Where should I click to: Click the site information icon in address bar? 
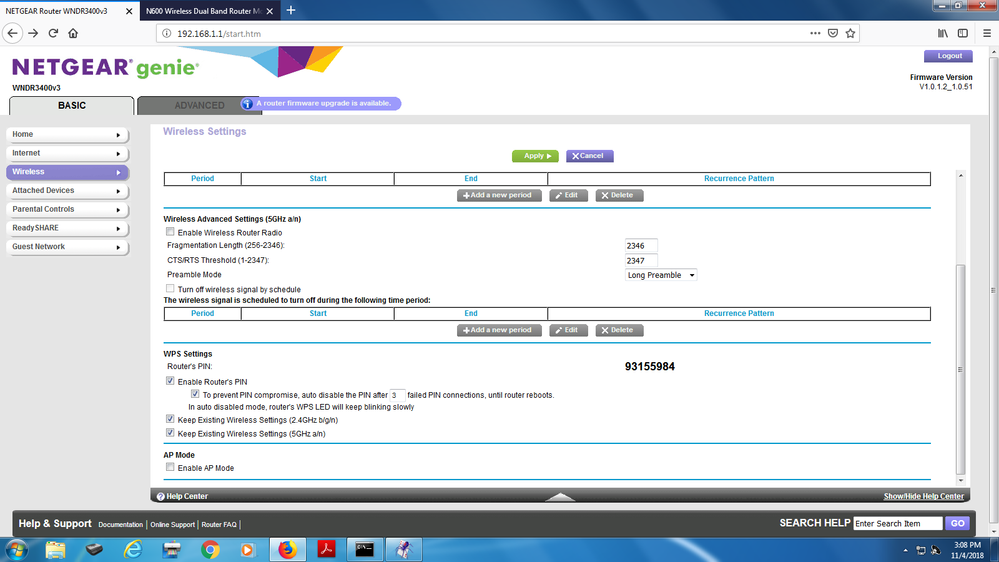(166, 33)
